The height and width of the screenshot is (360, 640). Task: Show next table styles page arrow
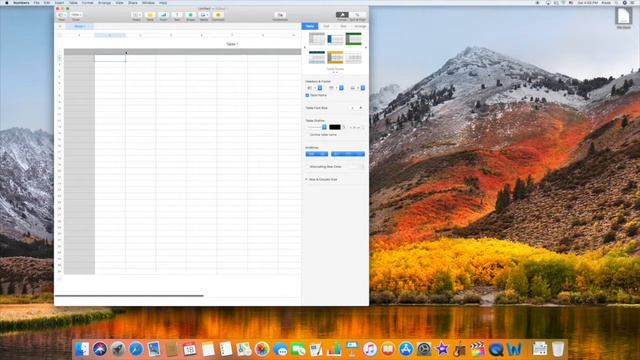[x=366, y=48]
